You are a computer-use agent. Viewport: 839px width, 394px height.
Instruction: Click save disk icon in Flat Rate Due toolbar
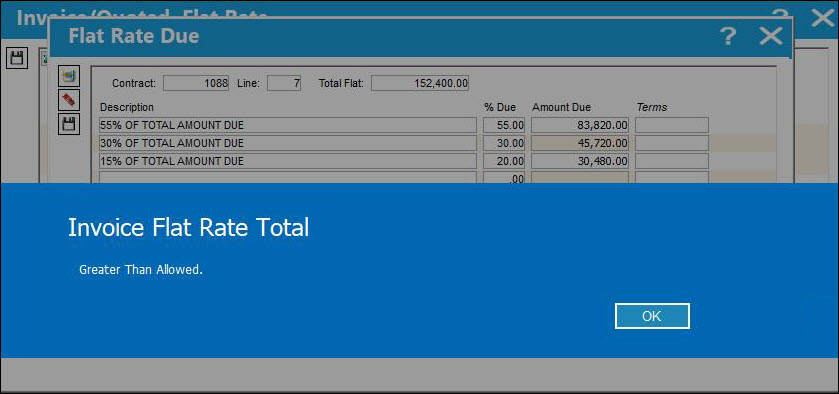click(69, 124)
